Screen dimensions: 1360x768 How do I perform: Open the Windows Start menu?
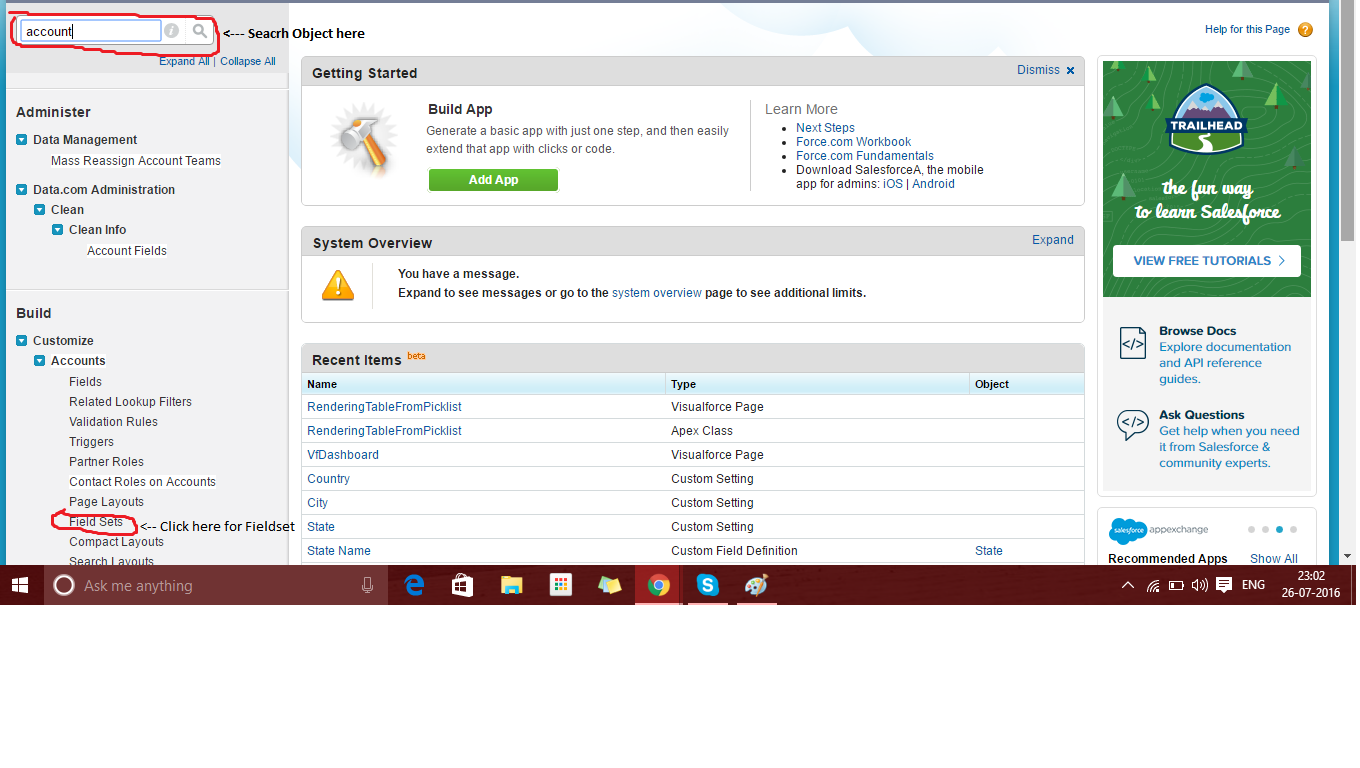pos(19,584)
